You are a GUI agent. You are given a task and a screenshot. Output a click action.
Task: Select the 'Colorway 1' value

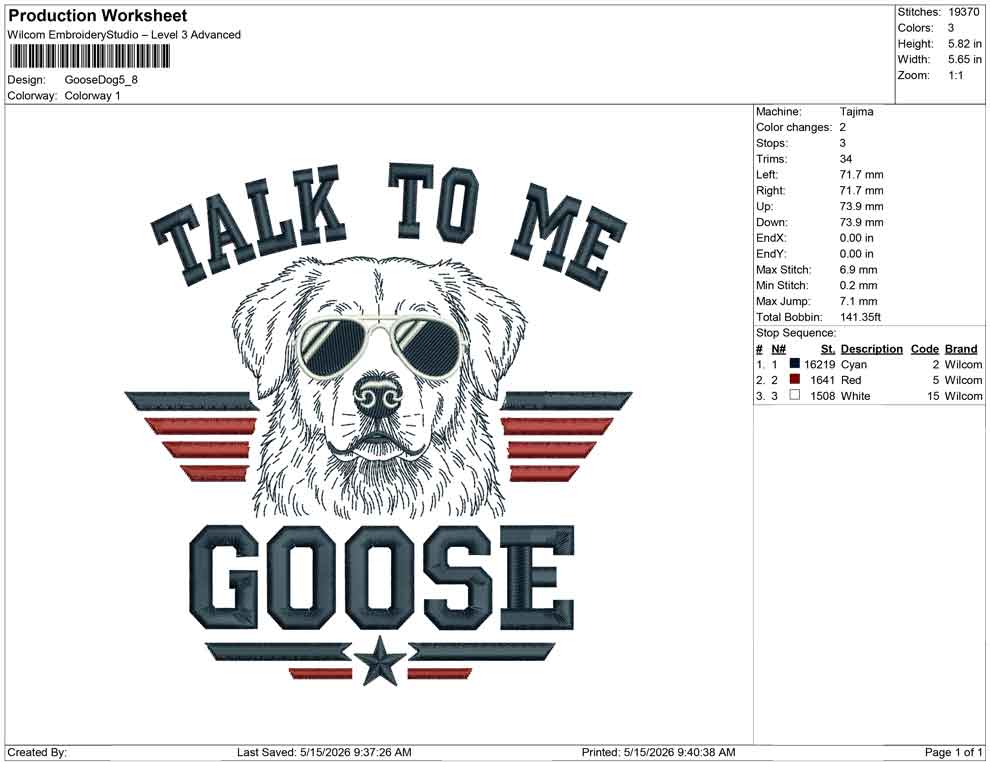click(x=92, y=96)
